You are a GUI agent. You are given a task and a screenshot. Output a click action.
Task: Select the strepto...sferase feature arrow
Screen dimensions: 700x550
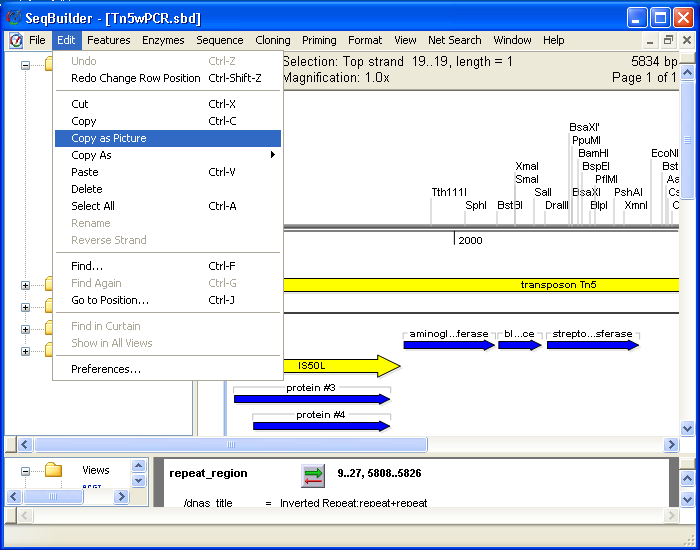tap(593, 345)
